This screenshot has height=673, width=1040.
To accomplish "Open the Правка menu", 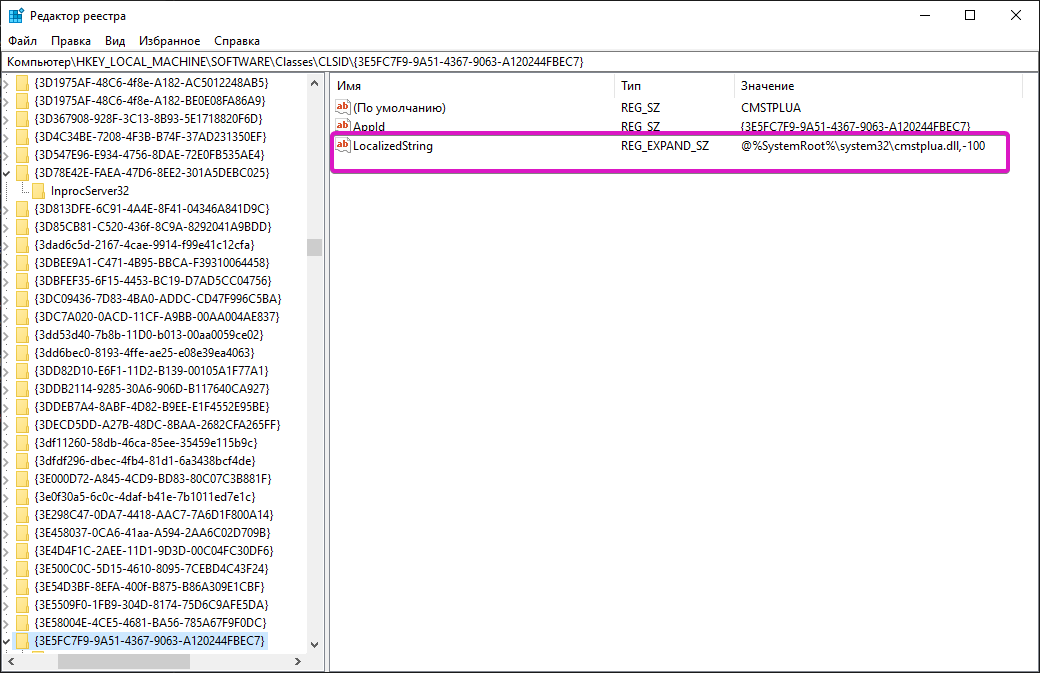I will click(70, 41).
